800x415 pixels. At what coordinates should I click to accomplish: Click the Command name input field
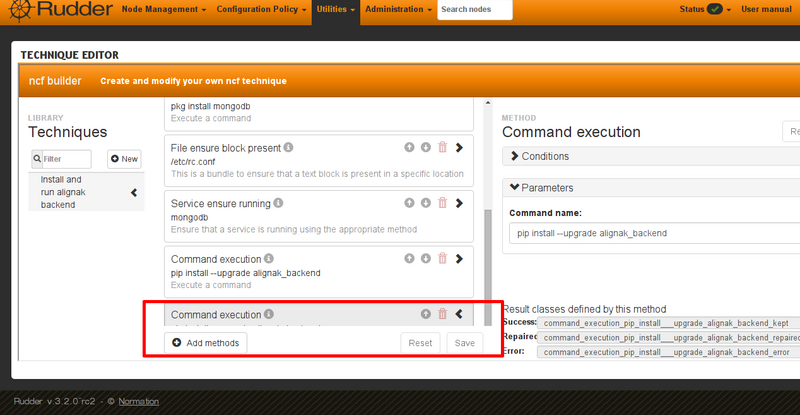pos(655,233)
